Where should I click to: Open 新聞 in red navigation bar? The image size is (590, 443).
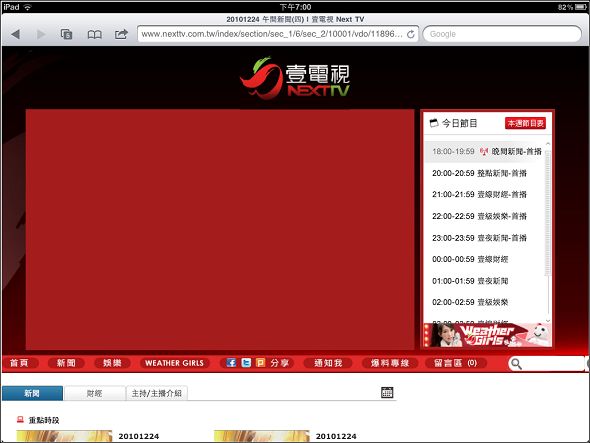pos(66,363)
